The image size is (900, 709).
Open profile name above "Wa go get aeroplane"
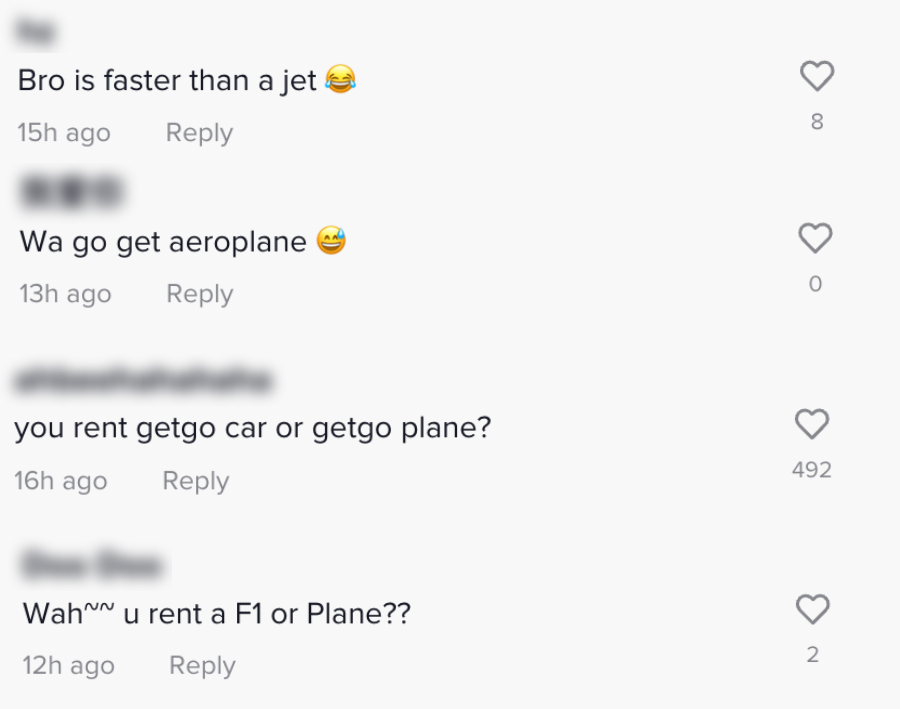pos(70,191)
